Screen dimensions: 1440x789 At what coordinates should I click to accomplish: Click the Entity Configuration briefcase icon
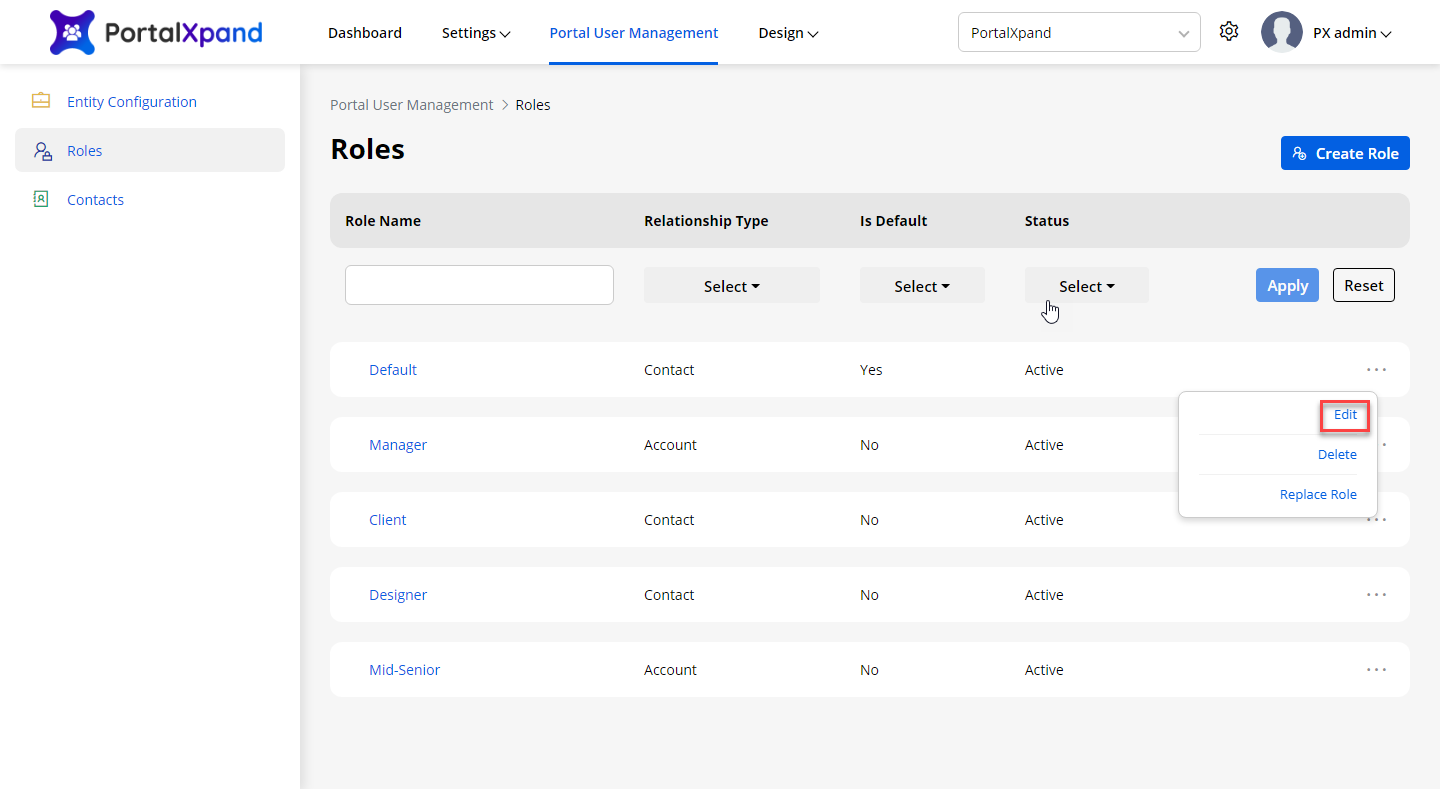point(41,101)
